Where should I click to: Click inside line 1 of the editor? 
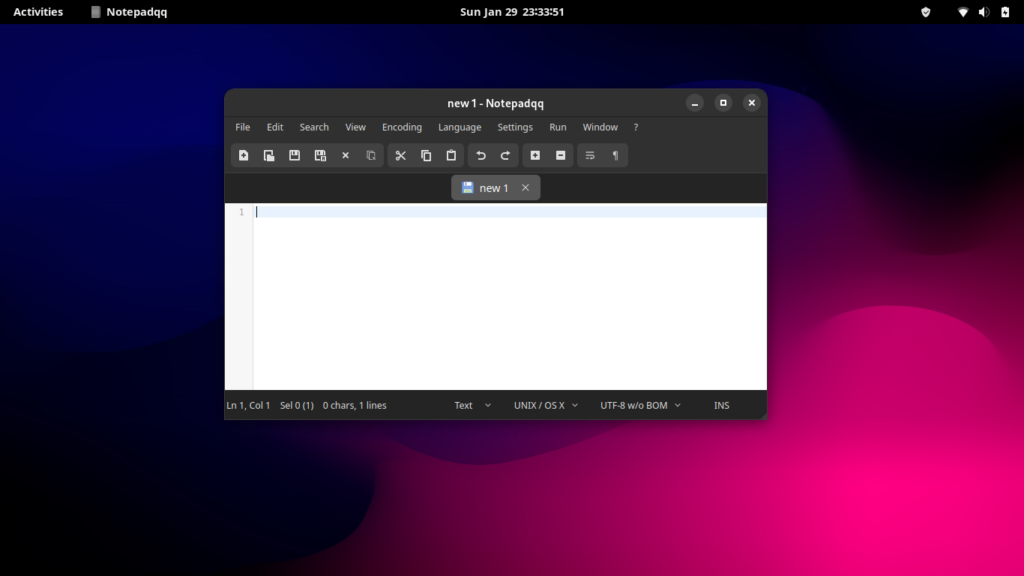click(500, 212)
